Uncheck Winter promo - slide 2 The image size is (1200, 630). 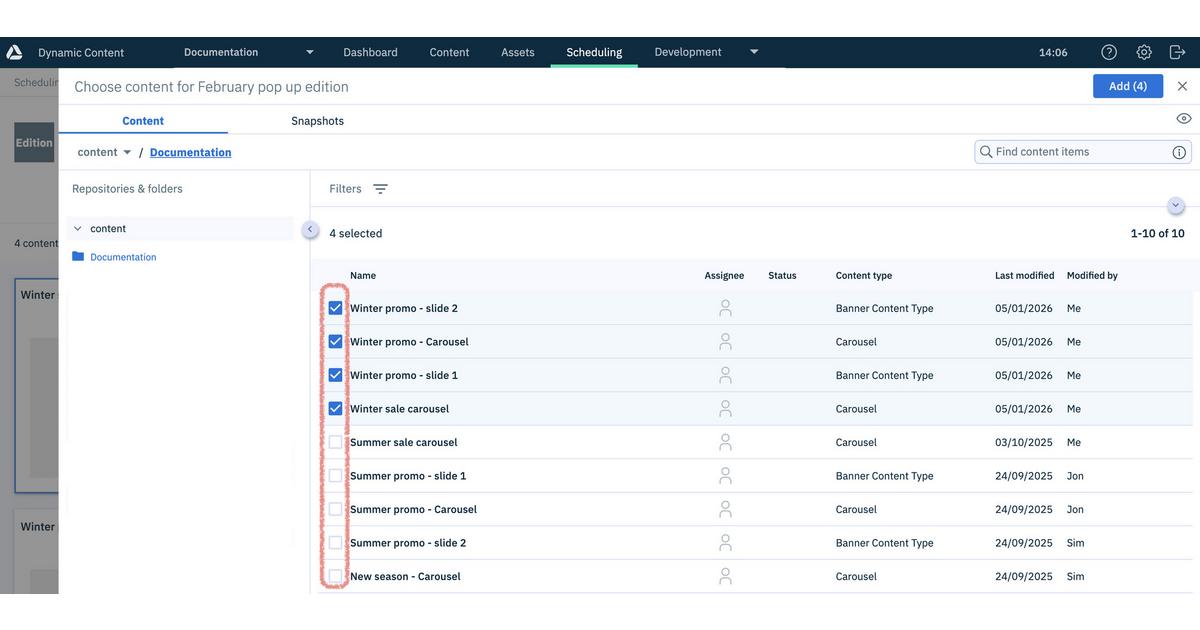pos(335,308)
